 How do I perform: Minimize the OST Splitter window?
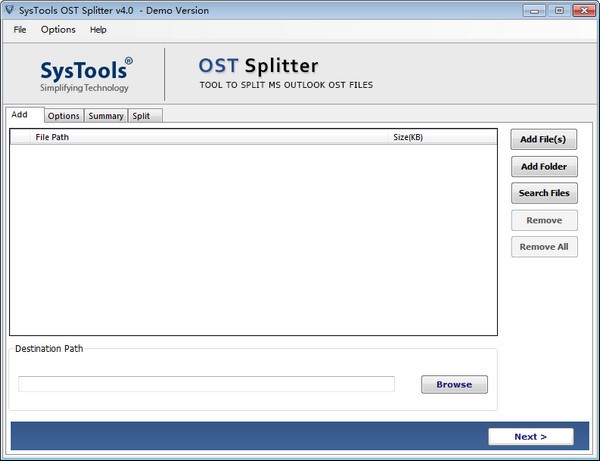[x=534, y=10]
